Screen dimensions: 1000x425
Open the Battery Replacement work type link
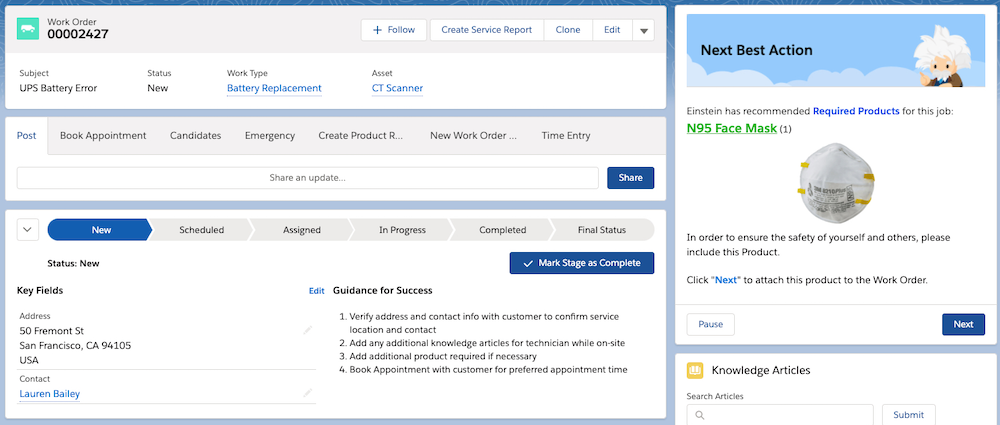click(274, 88)
